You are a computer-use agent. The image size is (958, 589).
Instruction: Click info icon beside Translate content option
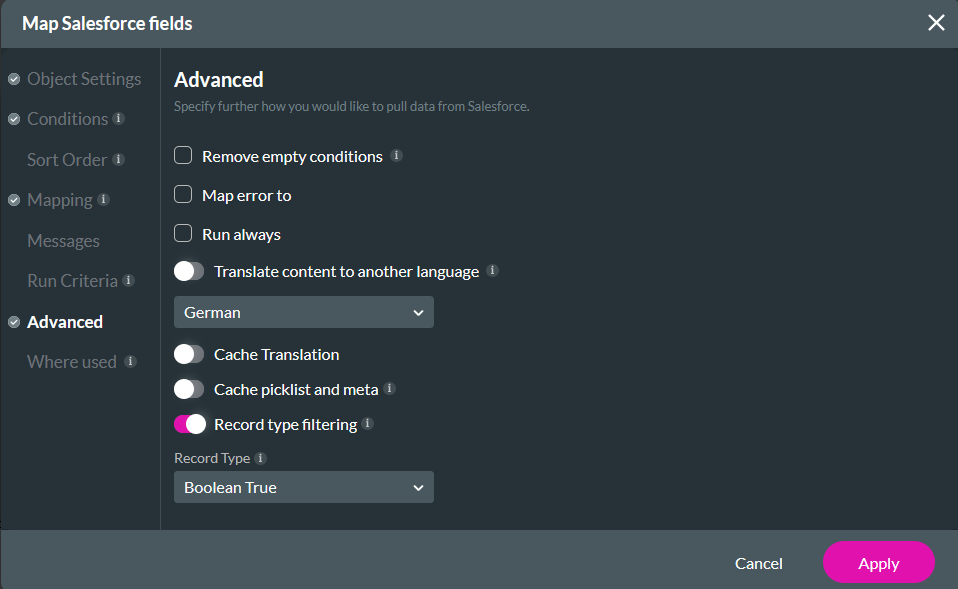click(492, 270)
